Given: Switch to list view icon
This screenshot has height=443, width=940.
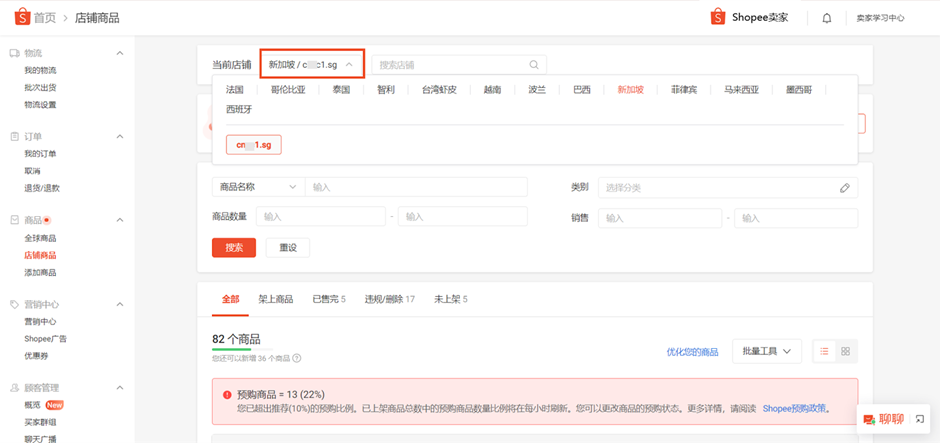Looking at the screenshot, I should click(824, 351).
